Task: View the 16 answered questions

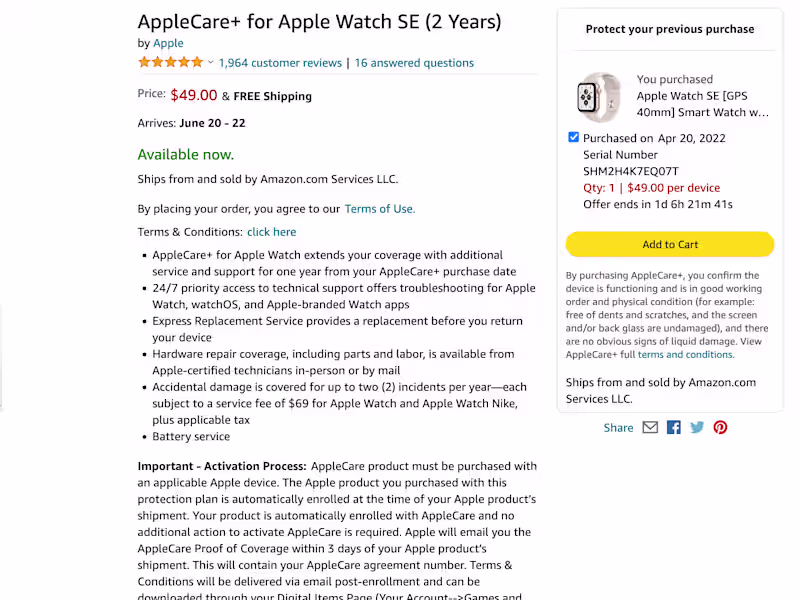Action: click(414, 63)
